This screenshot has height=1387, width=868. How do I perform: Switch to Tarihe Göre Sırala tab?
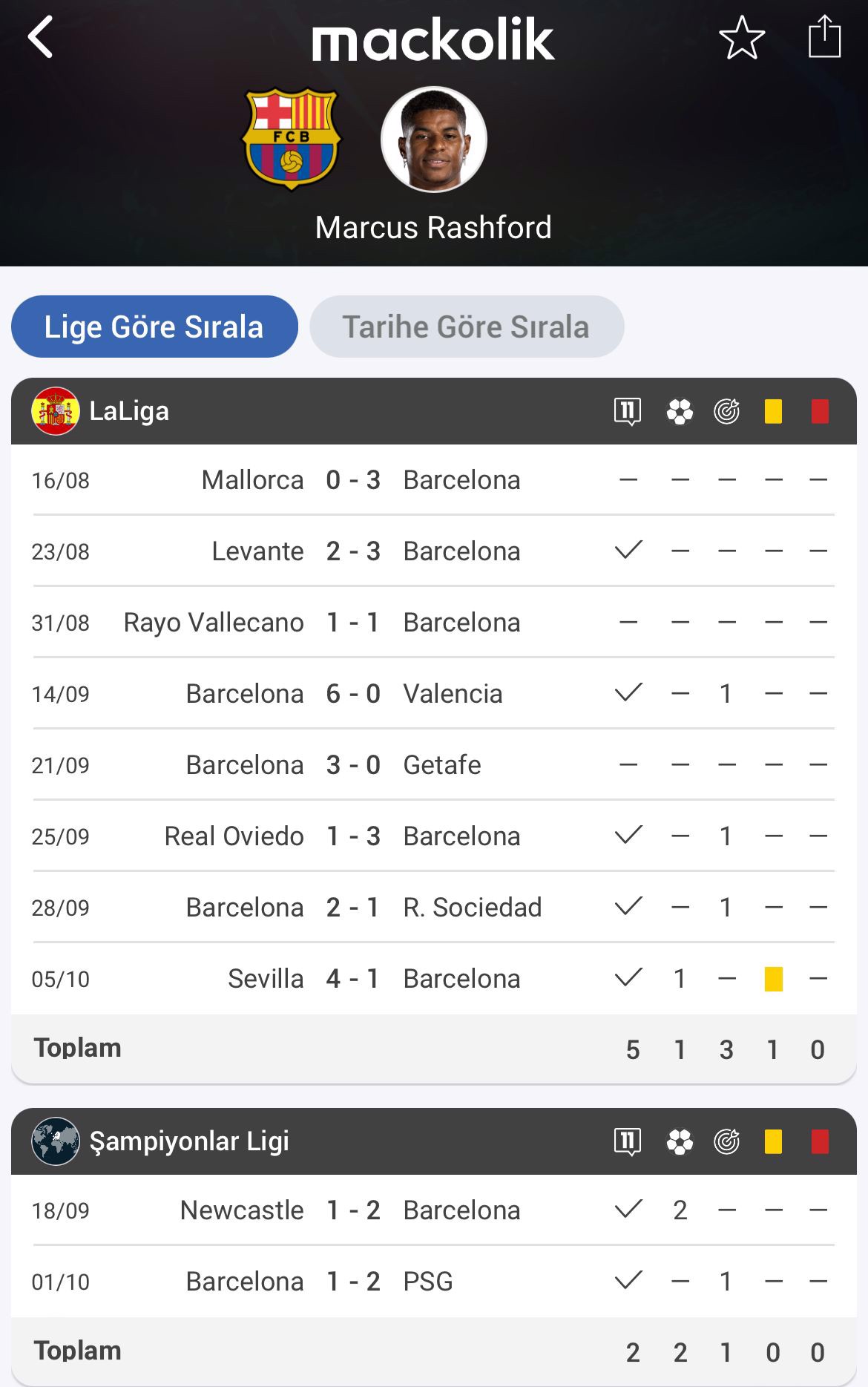(467, 327)
